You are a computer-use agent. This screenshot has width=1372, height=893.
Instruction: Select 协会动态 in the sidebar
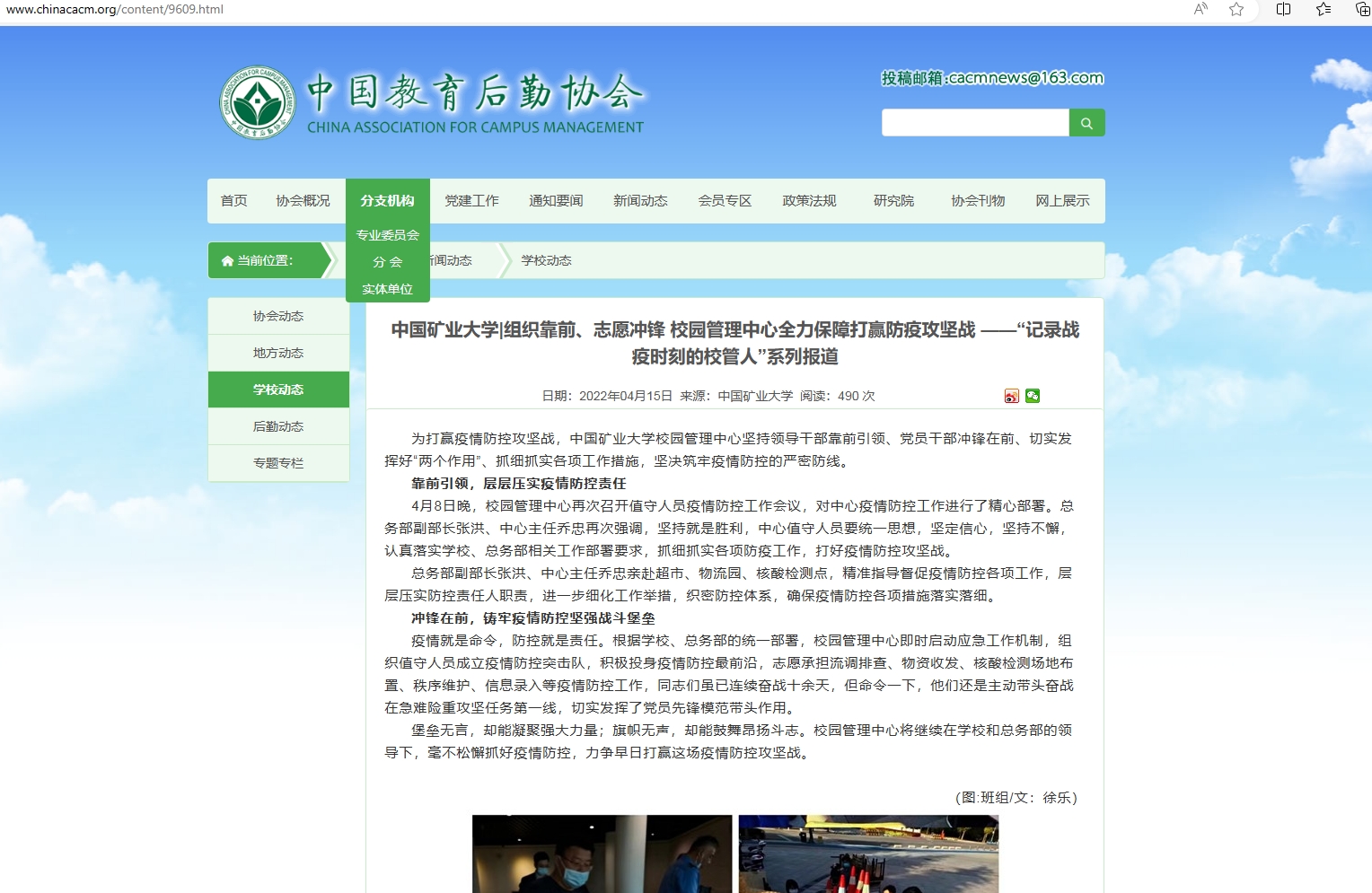coord(278,316)
